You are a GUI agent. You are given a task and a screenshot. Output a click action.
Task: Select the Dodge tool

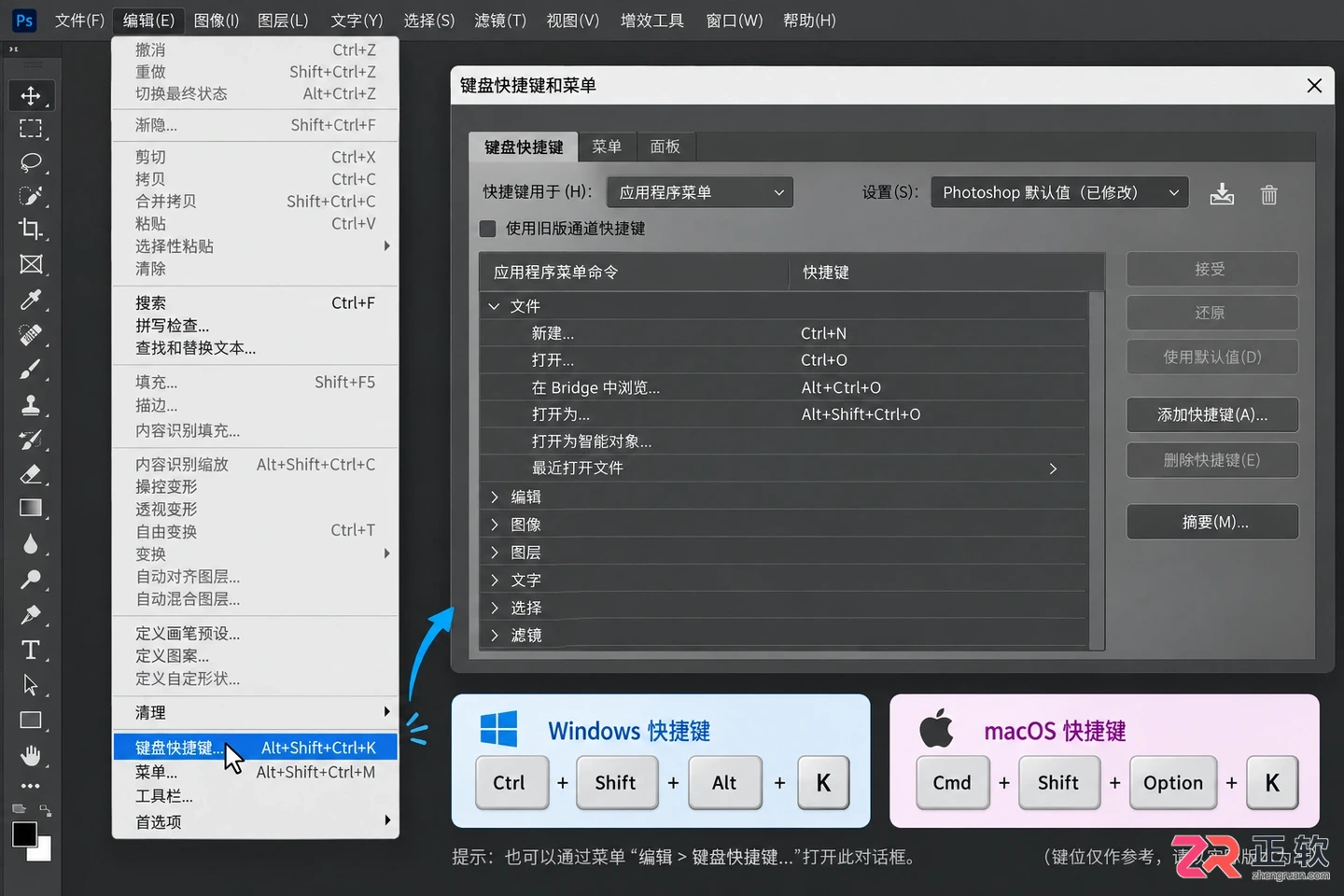(31, 580)
